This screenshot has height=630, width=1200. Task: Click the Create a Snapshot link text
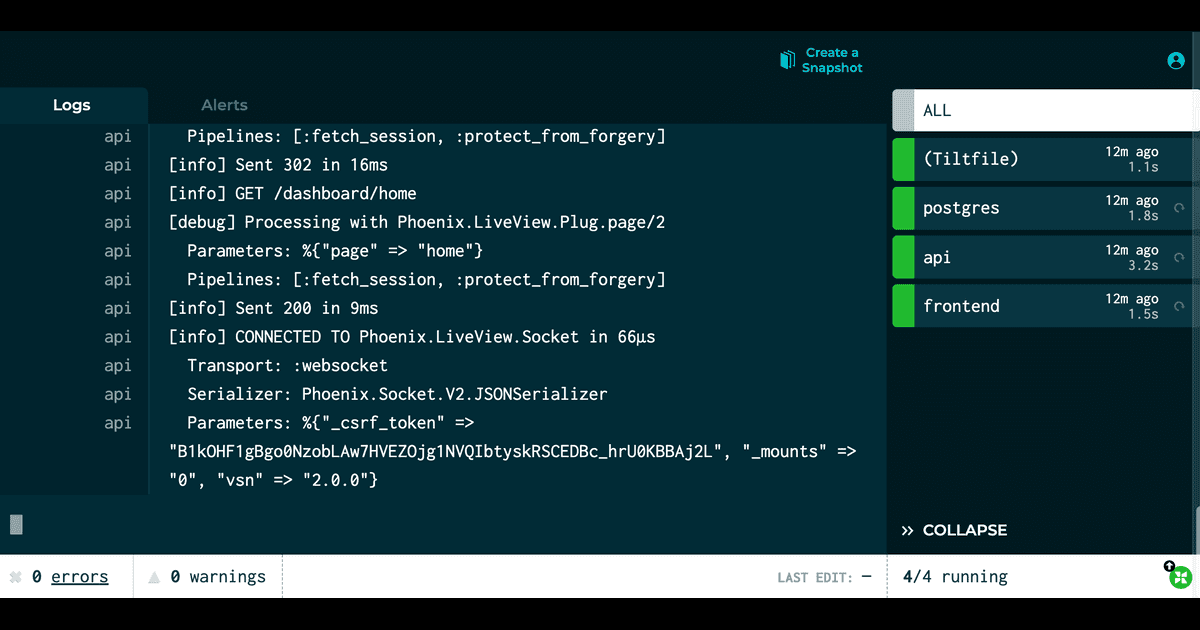tap(832, 61)
